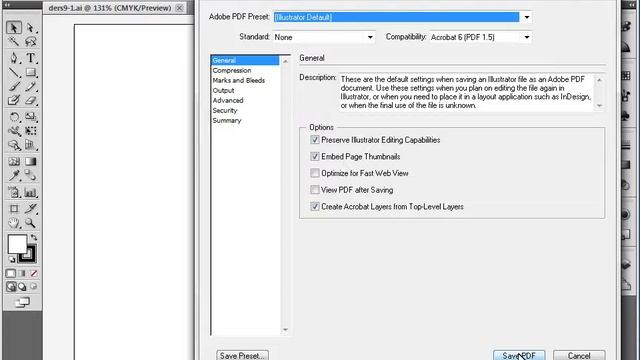The height and width of the screenshot is (360, 640).
Task: Pick the Width tool
Action: 14,131
